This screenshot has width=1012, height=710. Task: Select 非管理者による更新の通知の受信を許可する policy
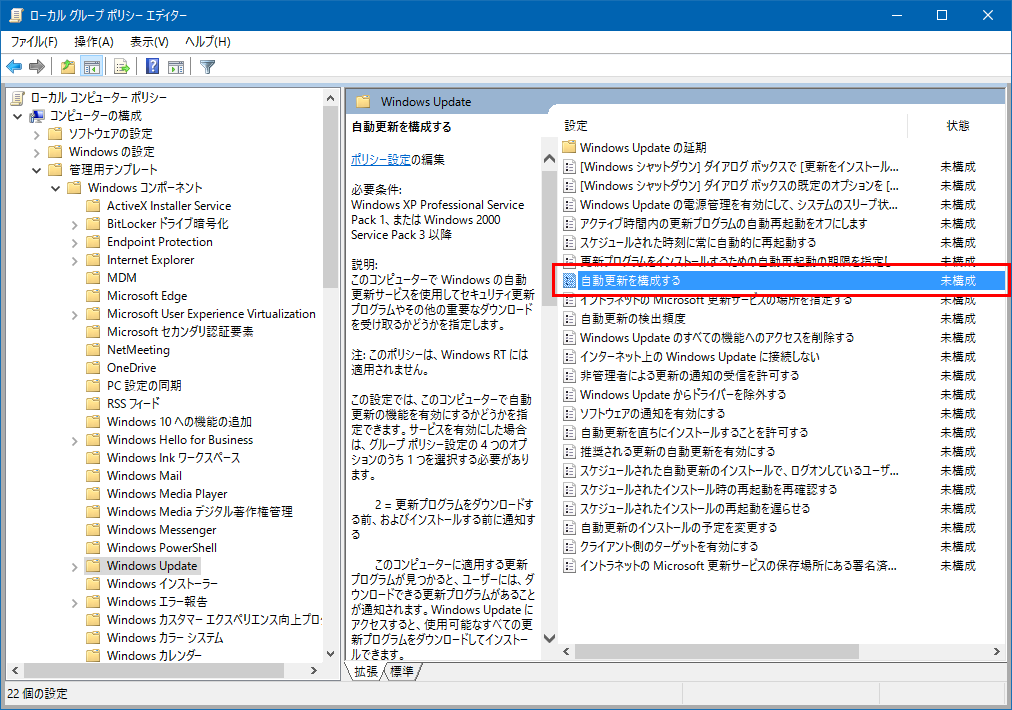pos(689,376)
